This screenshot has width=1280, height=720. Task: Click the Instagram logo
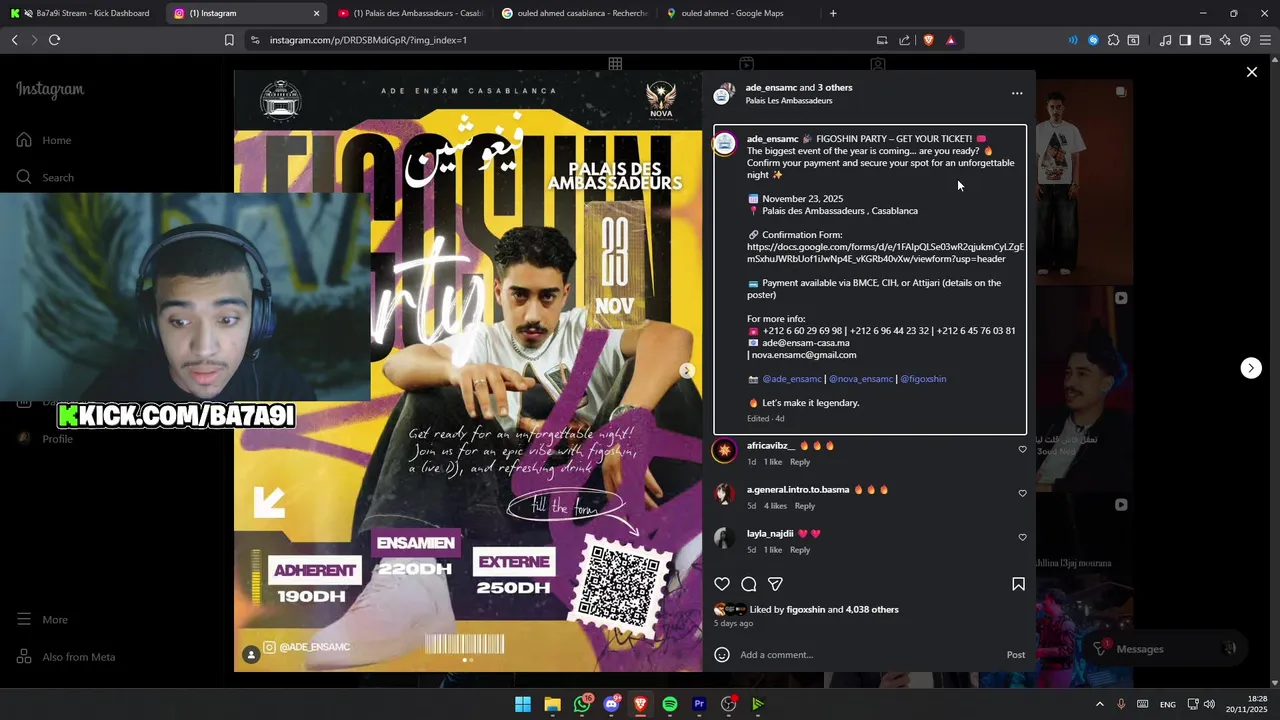point(50,89)
